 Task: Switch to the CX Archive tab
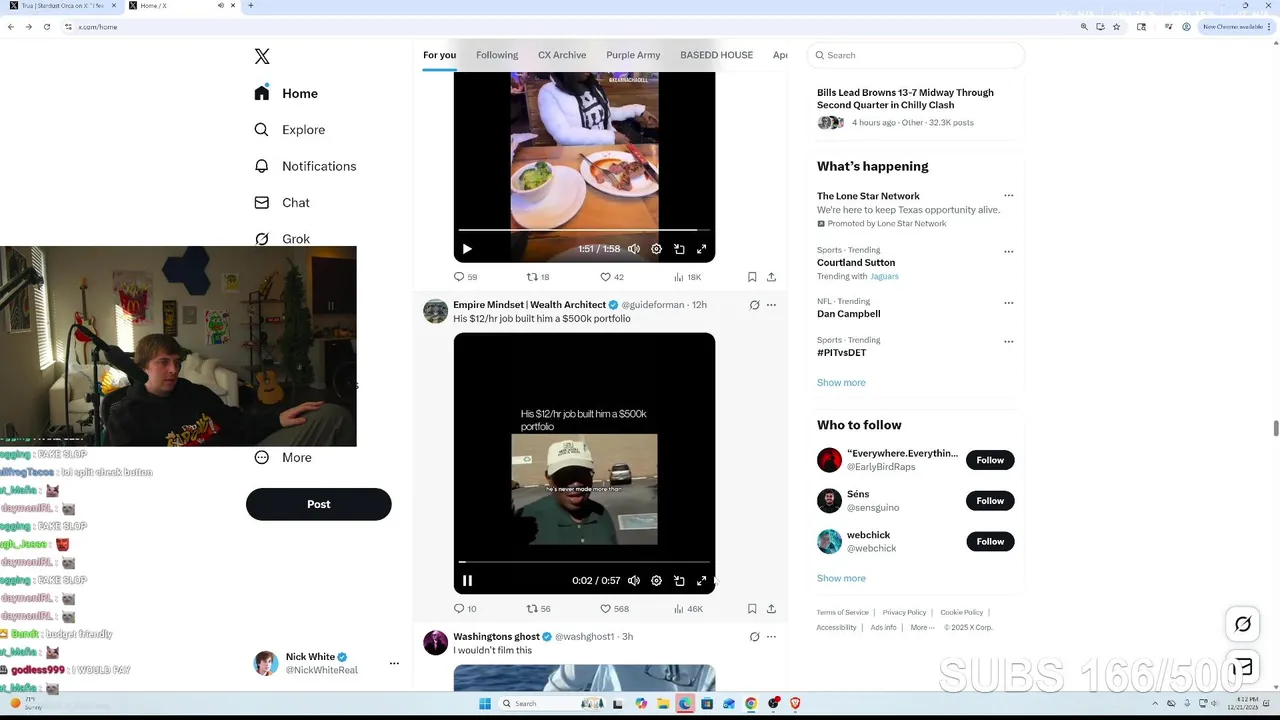(x=562, y=55)
